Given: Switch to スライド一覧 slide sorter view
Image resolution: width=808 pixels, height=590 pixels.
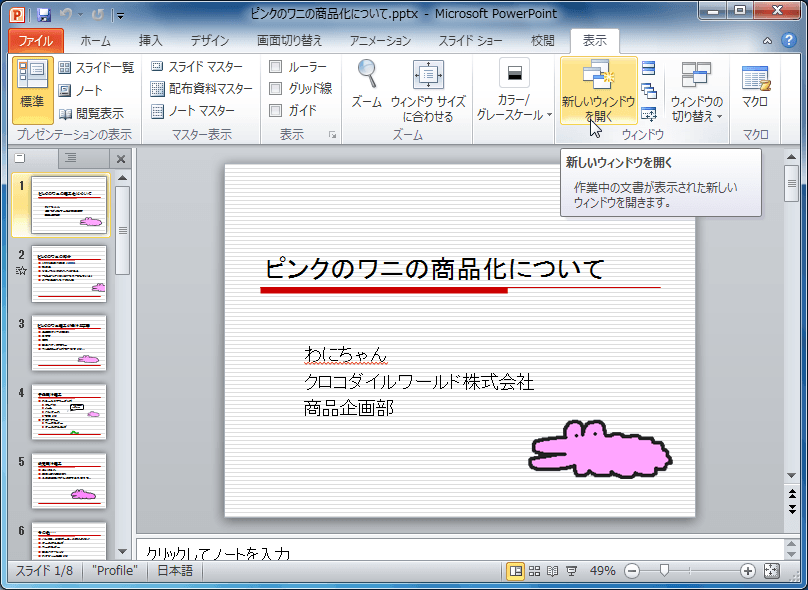Looking at the screenshot, I should pos(96,68).
